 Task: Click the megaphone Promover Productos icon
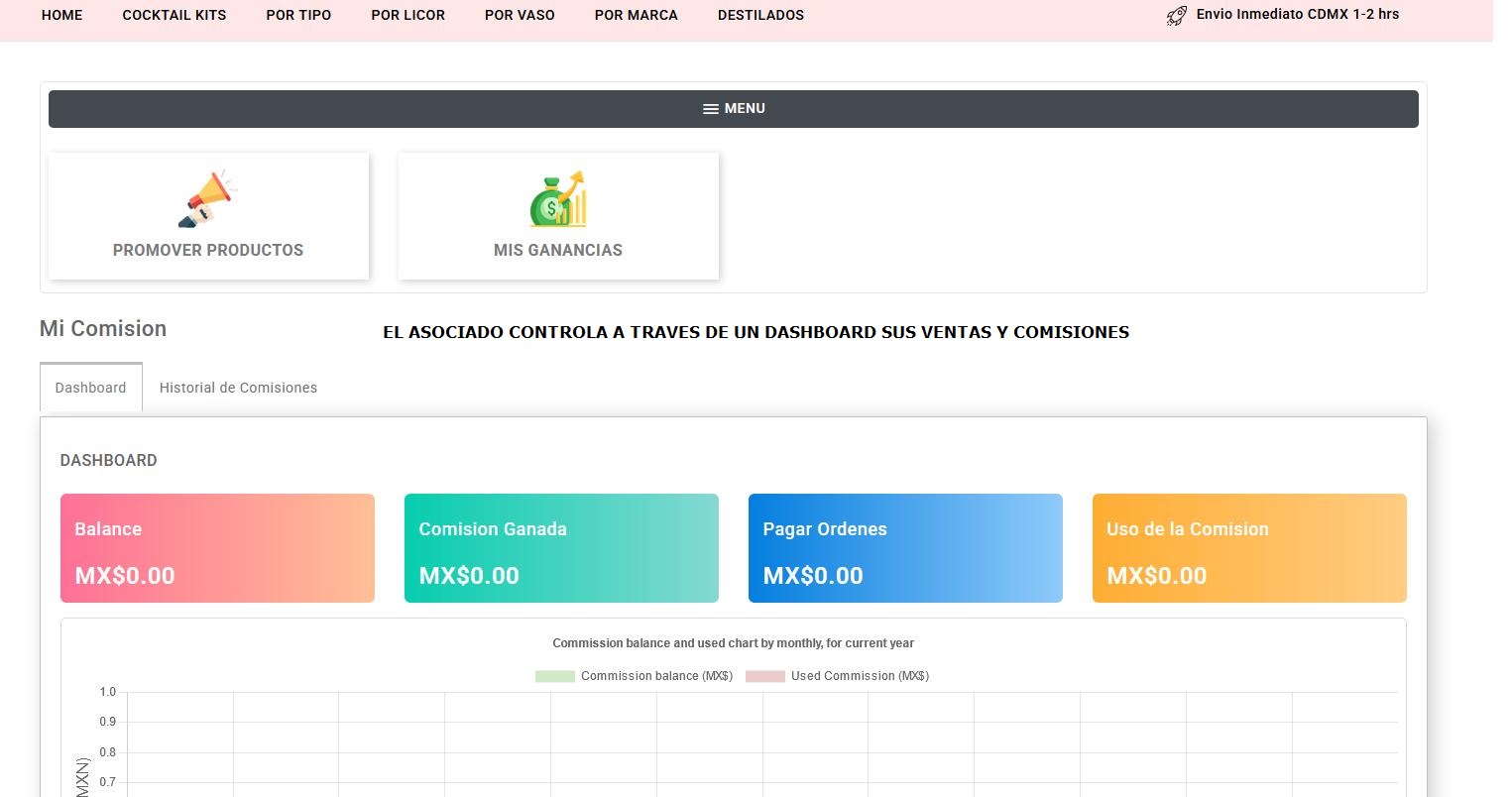207,197
